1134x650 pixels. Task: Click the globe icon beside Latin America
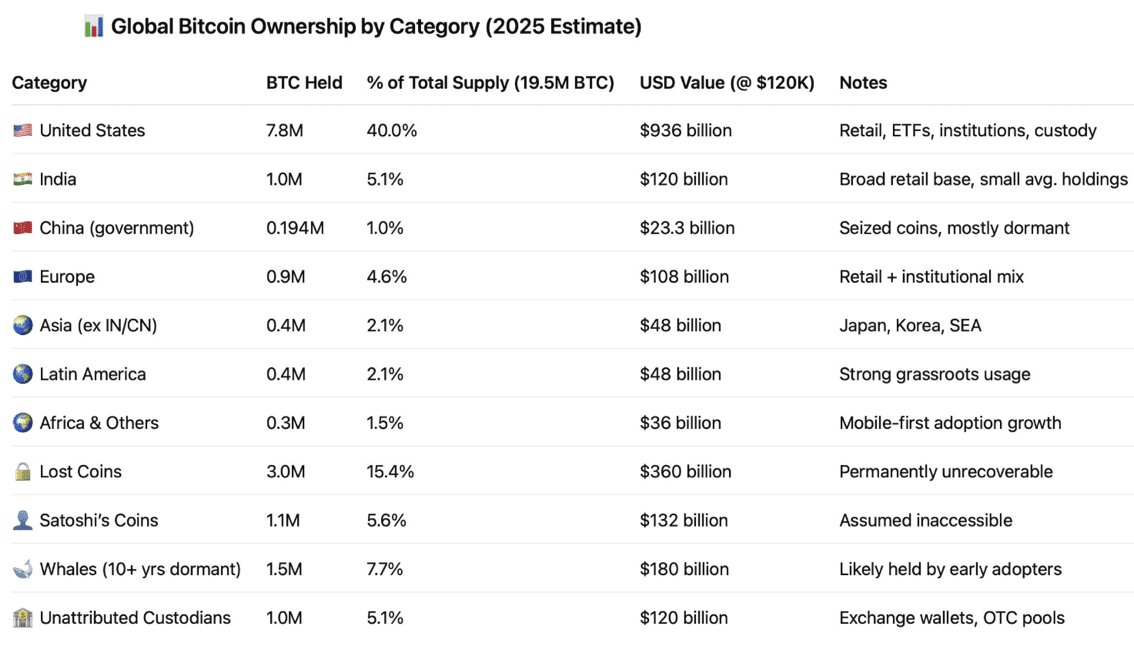22,374
